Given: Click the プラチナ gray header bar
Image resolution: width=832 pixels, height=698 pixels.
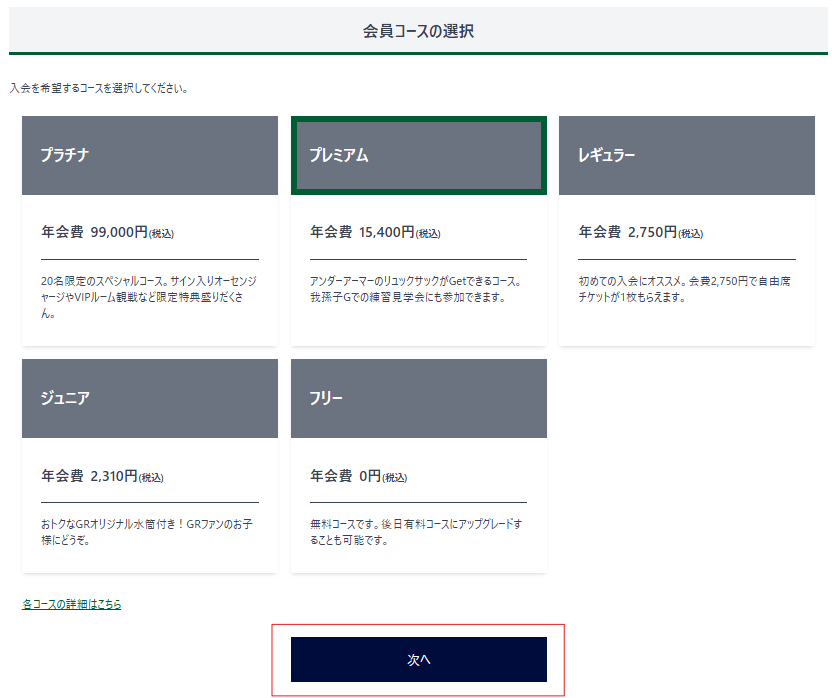Looking at the screenshot, I should click(149, 155).
